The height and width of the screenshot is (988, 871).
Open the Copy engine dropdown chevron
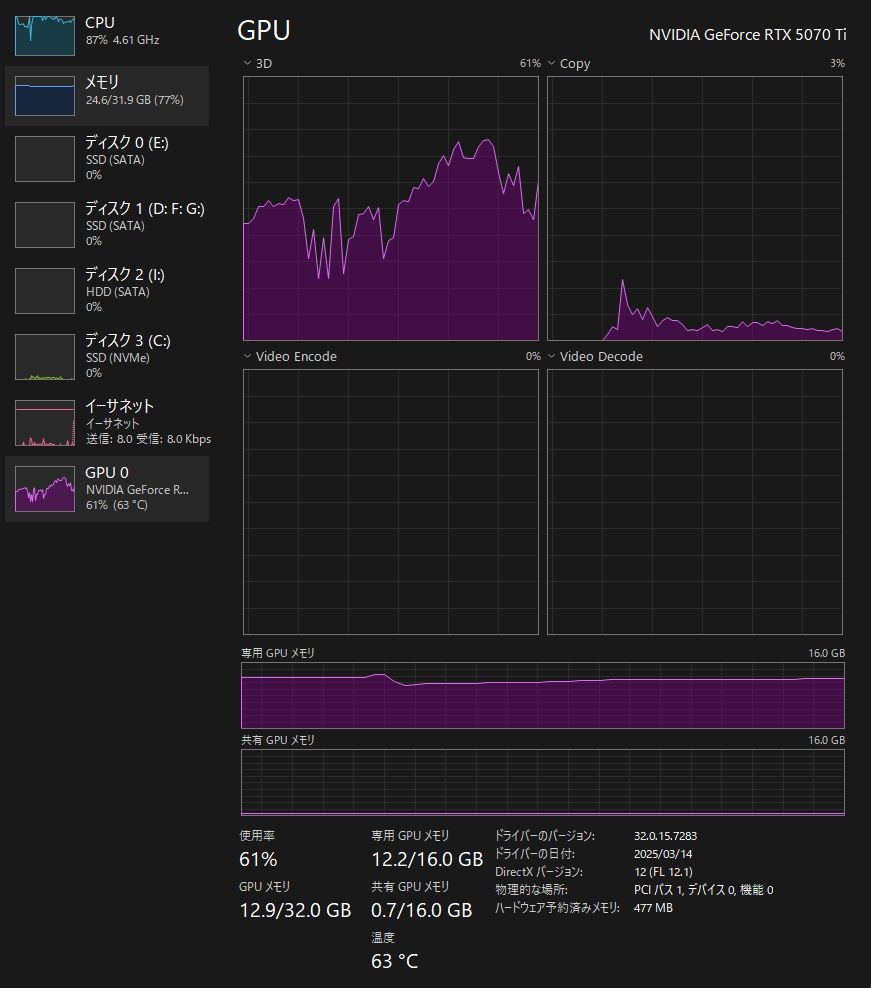coord(551,63)
